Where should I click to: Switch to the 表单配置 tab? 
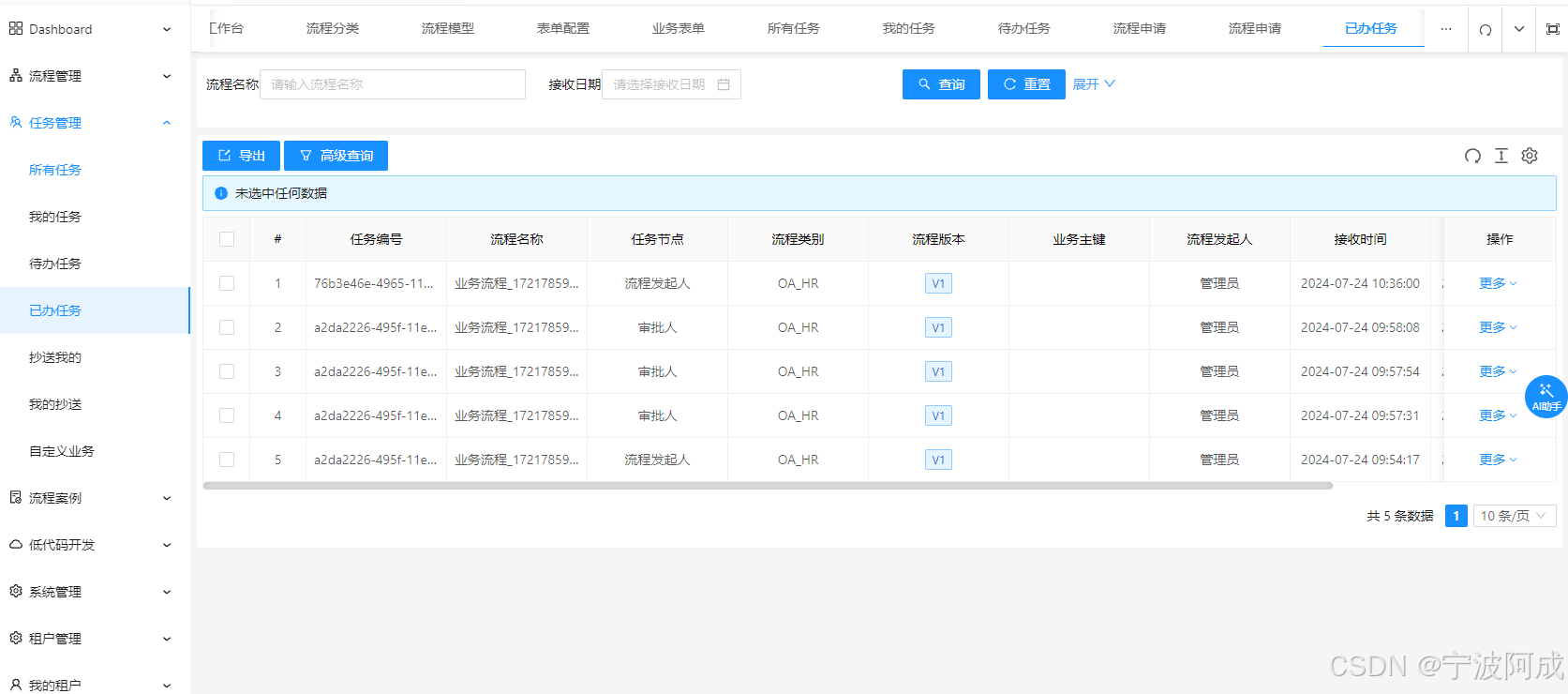(x=563, y=29)
